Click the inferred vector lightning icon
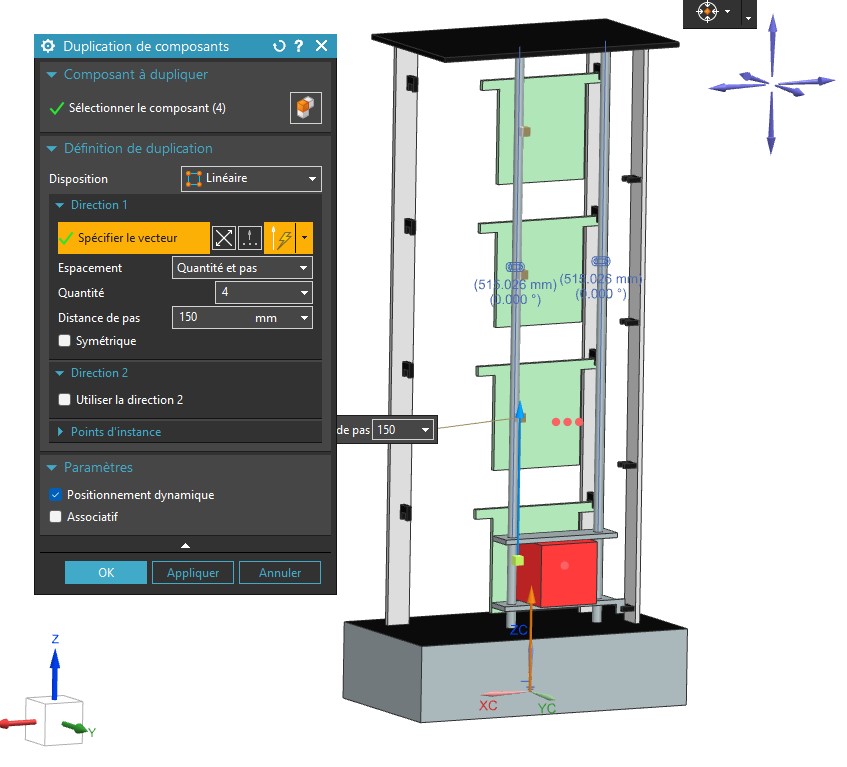The image size is (847, 767). (x=280, y=238)
